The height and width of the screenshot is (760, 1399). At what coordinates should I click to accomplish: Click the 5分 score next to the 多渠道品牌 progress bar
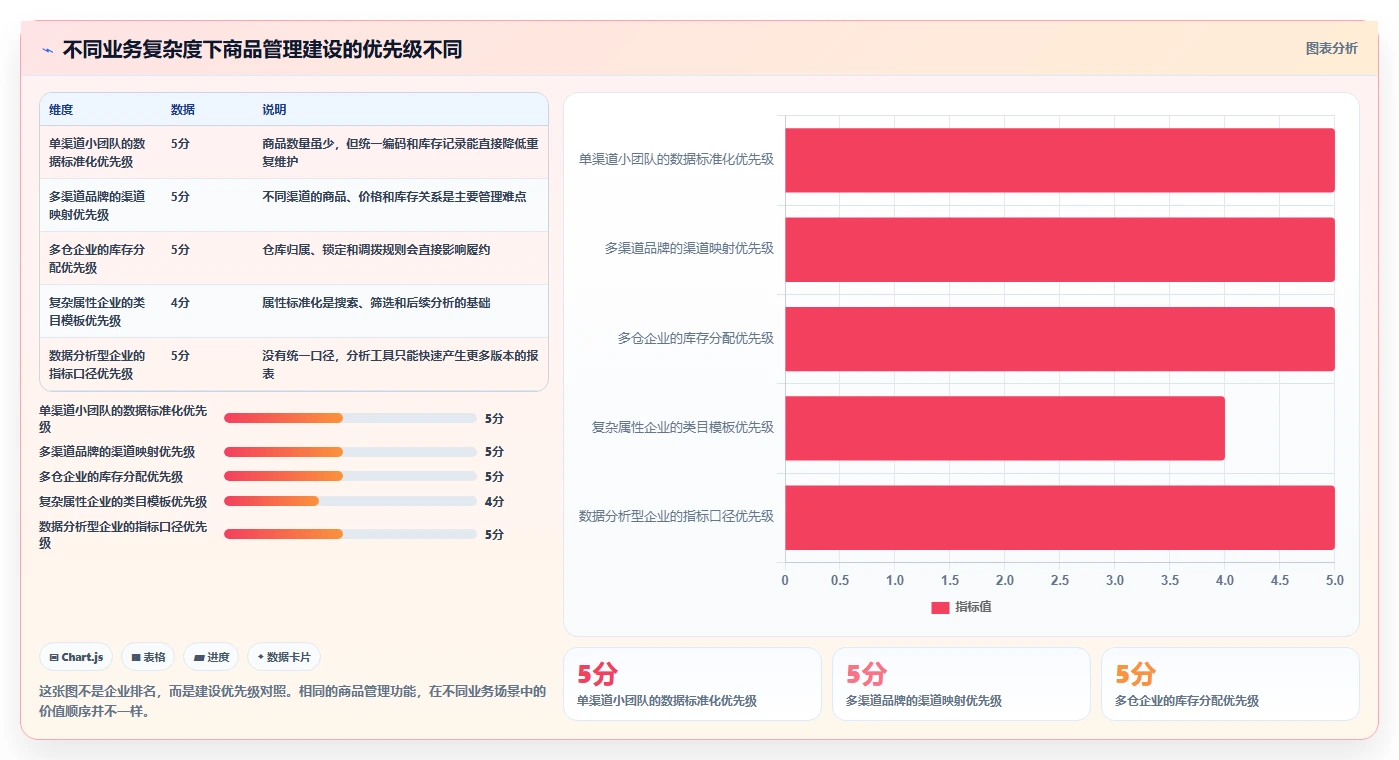[494, 452]
